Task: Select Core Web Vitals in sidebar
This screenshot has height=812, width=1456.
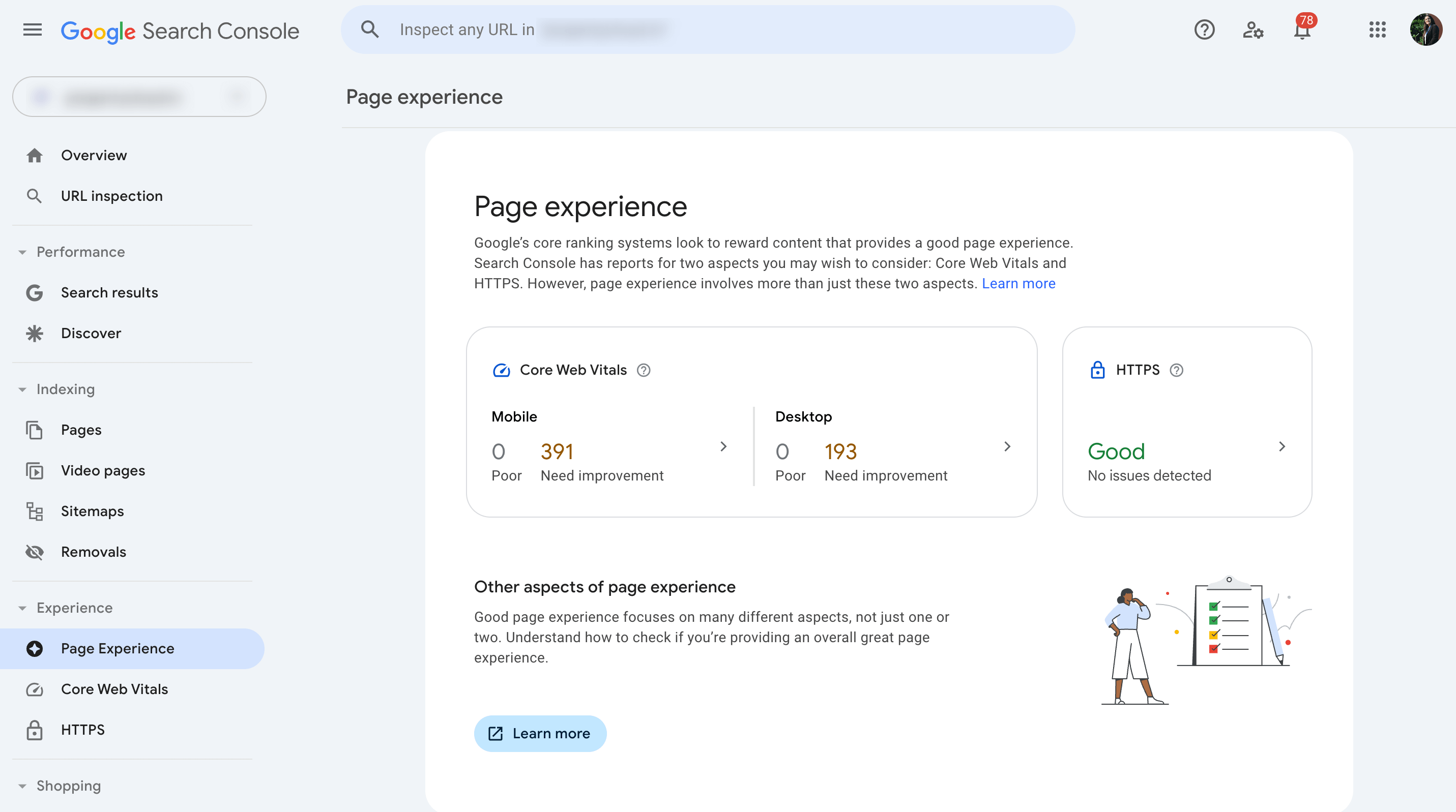Action: pos(132,689)
